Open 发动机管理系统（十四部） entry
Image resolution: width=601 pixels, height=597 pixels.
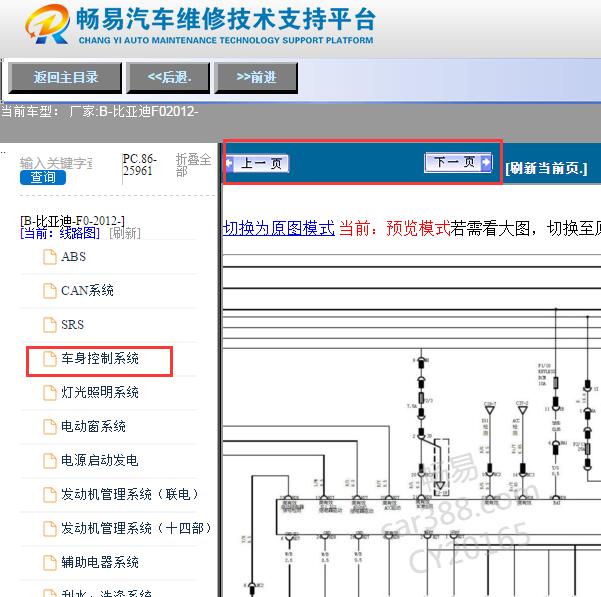pyautogui.click(x=136, y=528)
